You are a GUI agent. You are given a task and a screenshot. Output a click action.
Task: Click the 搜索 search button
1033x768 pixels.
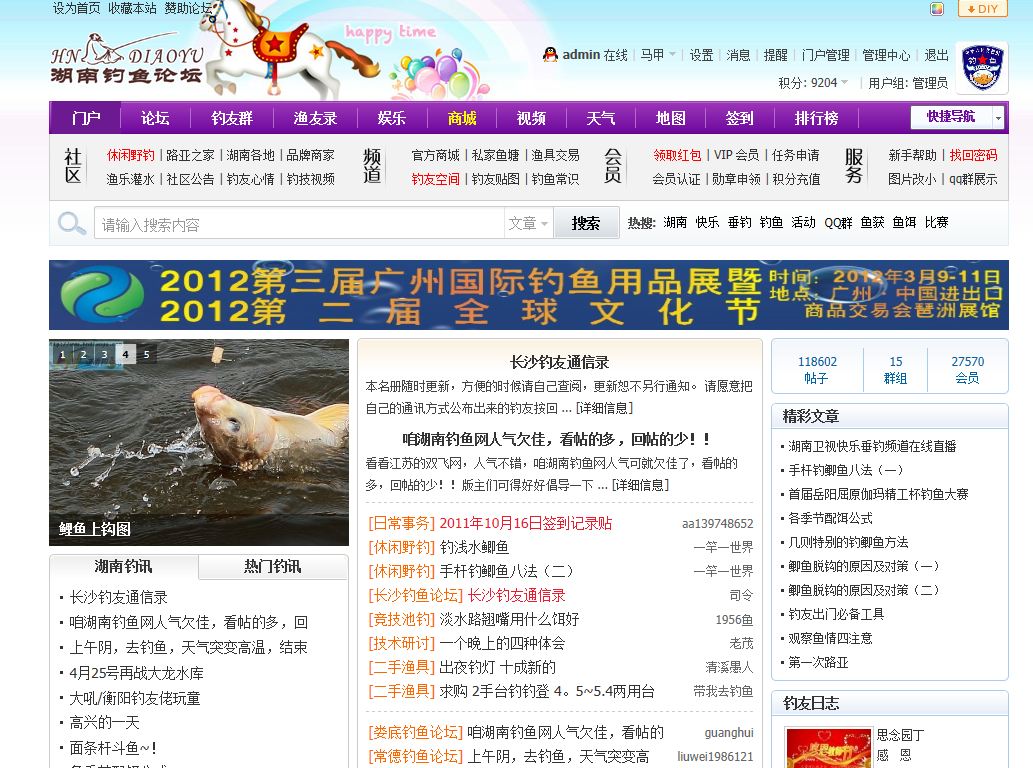point(586,223)
